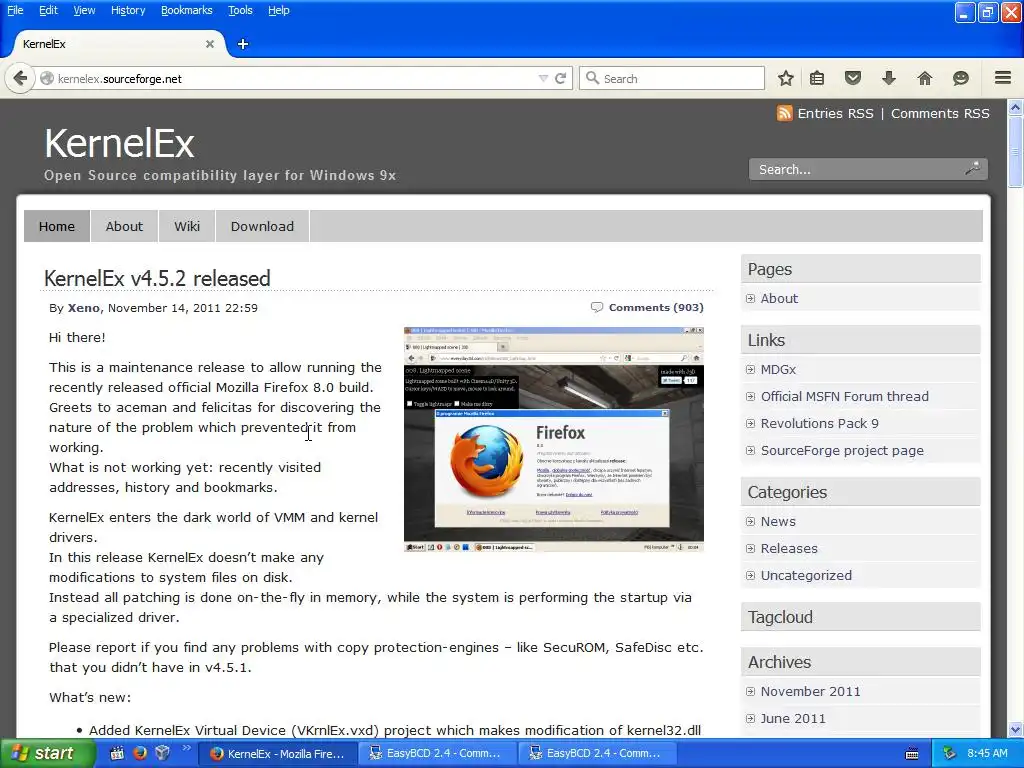Click the address bar URL
Screen dimensions: 1024x768
tap(120, 79)
